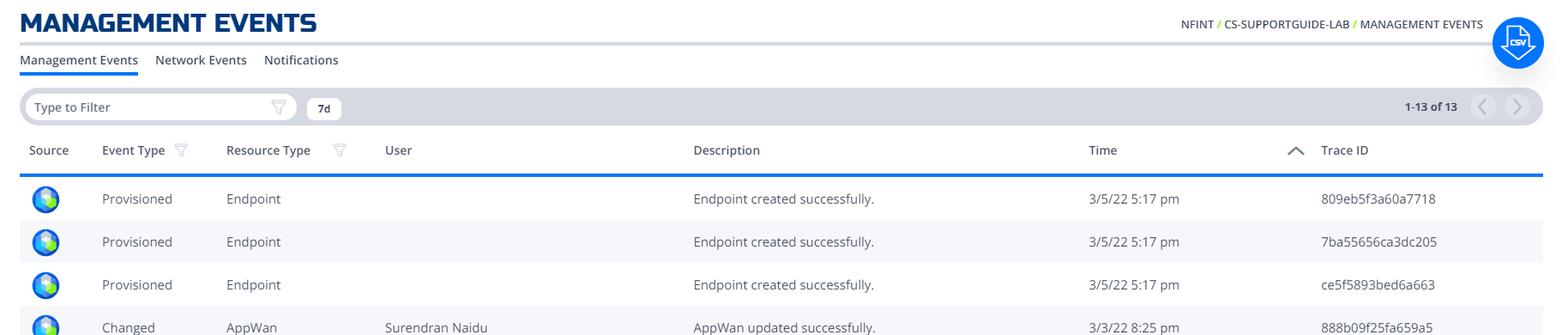The width and height of the screenshot is (1568, 335).
Task: Toggle Time column sort order arrow
Action: click(x=1296, y=151)
